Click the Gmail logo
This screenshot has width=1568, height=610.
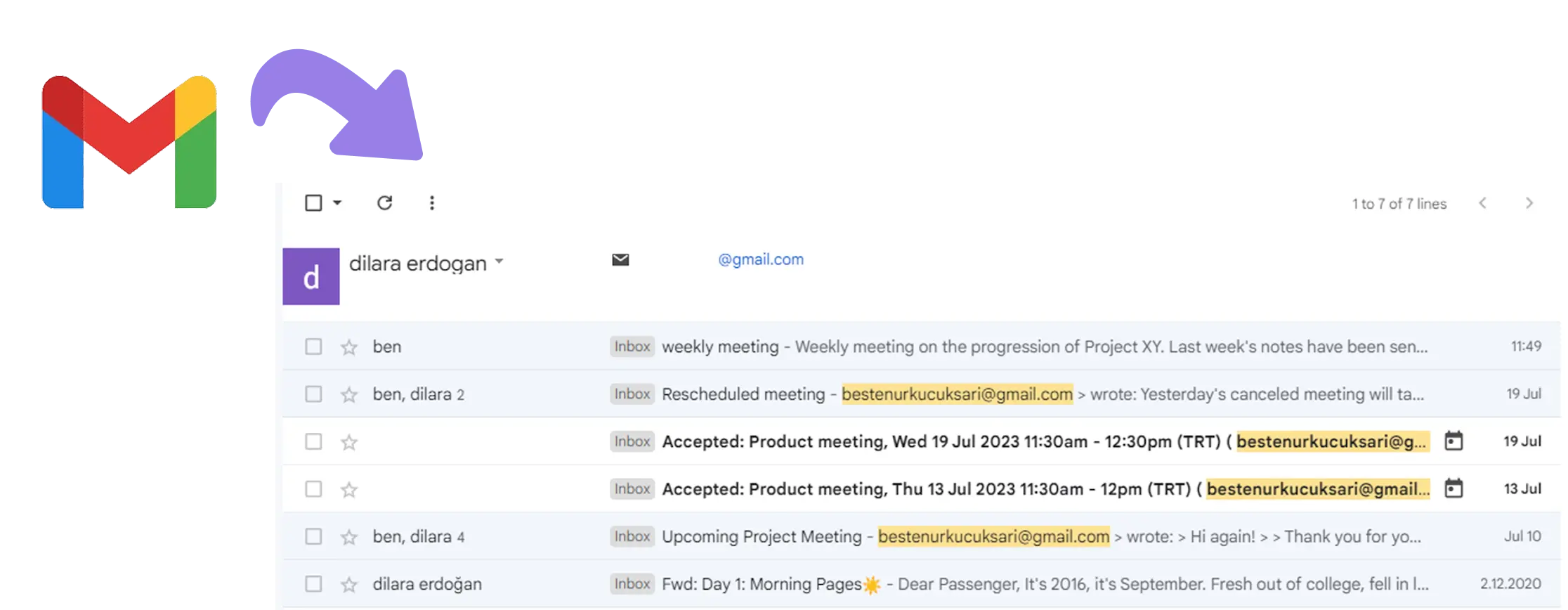coord(129,142)
